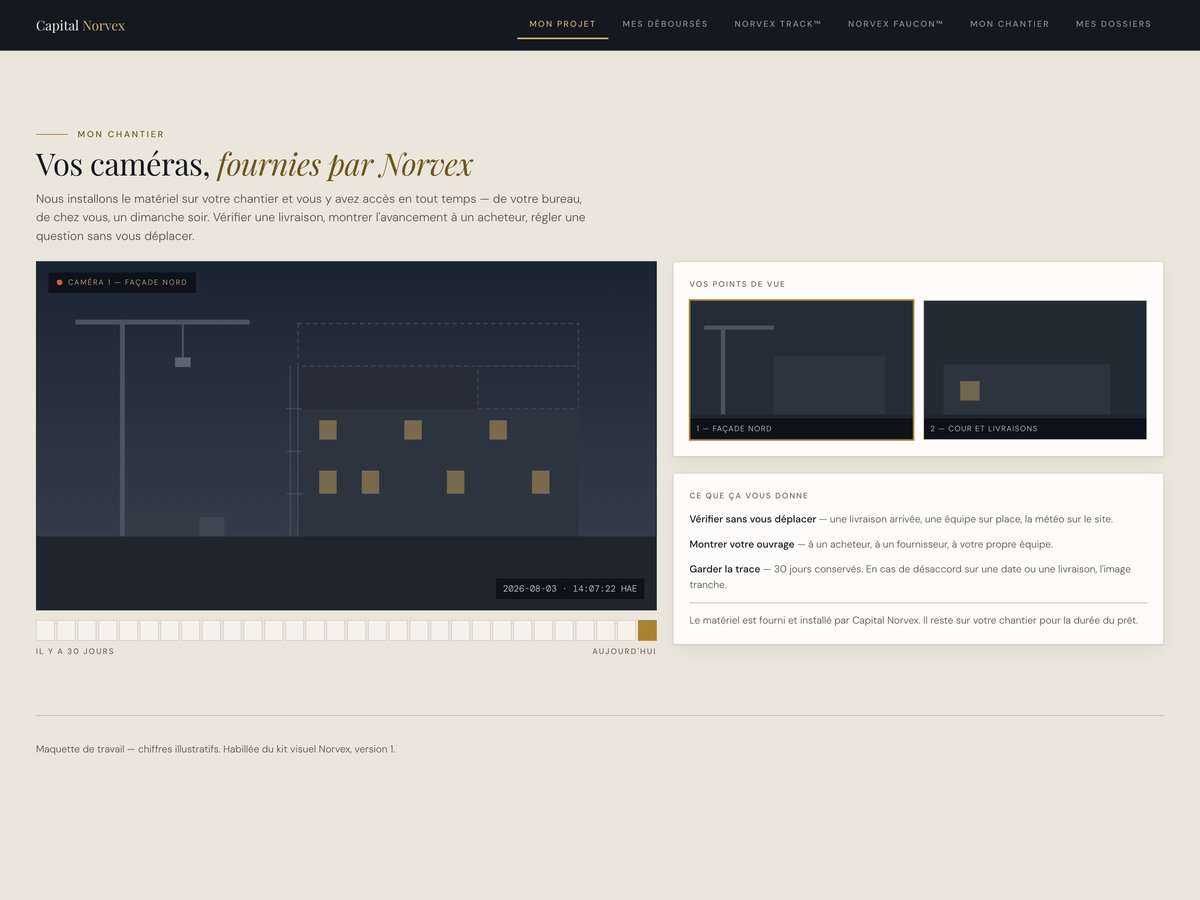Click the "Aujourd'hui" timeline label
This screenshot has height=900, width=1200.
[624, 651]
